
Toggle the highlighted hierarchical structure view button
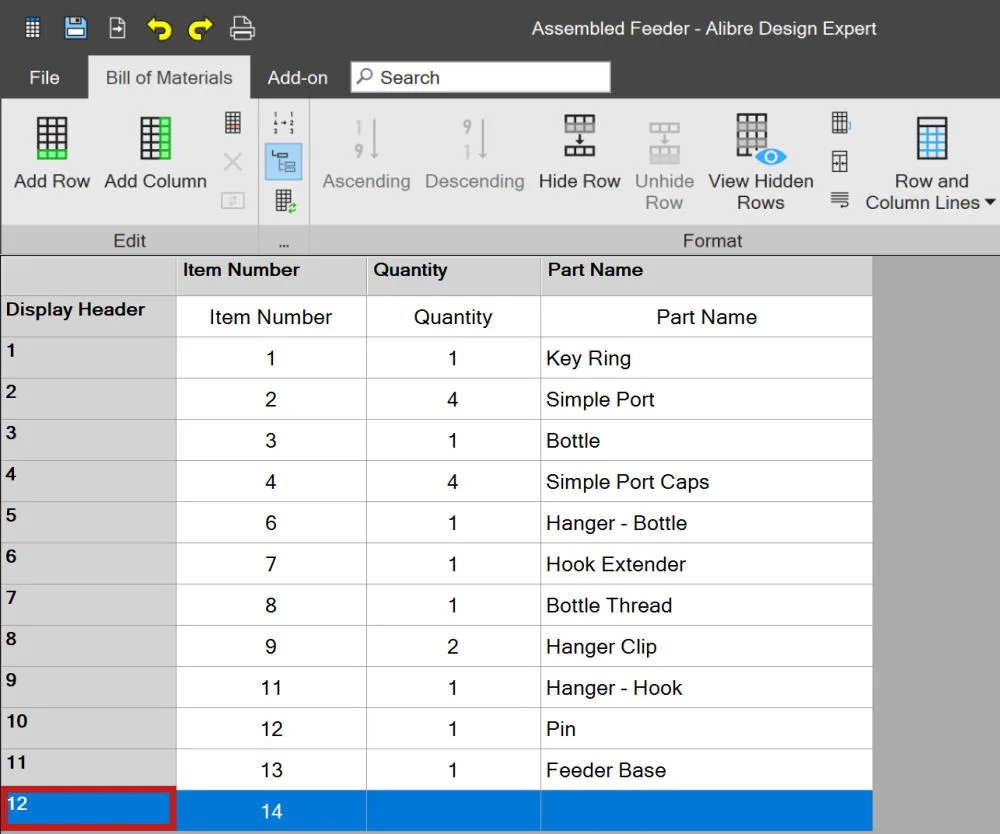[x=284, y=162]
